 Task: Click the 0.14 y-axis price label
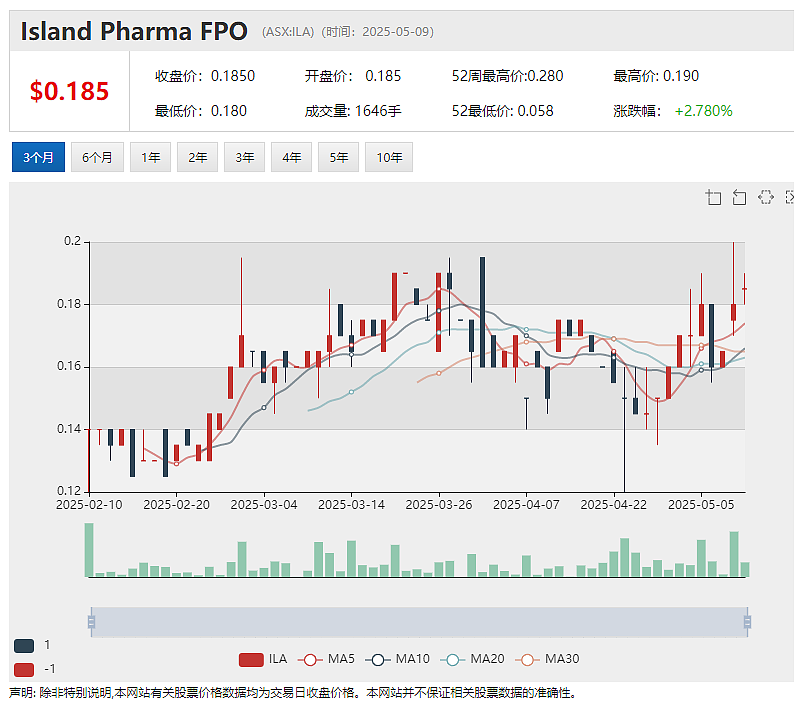(x=69, y=429)
